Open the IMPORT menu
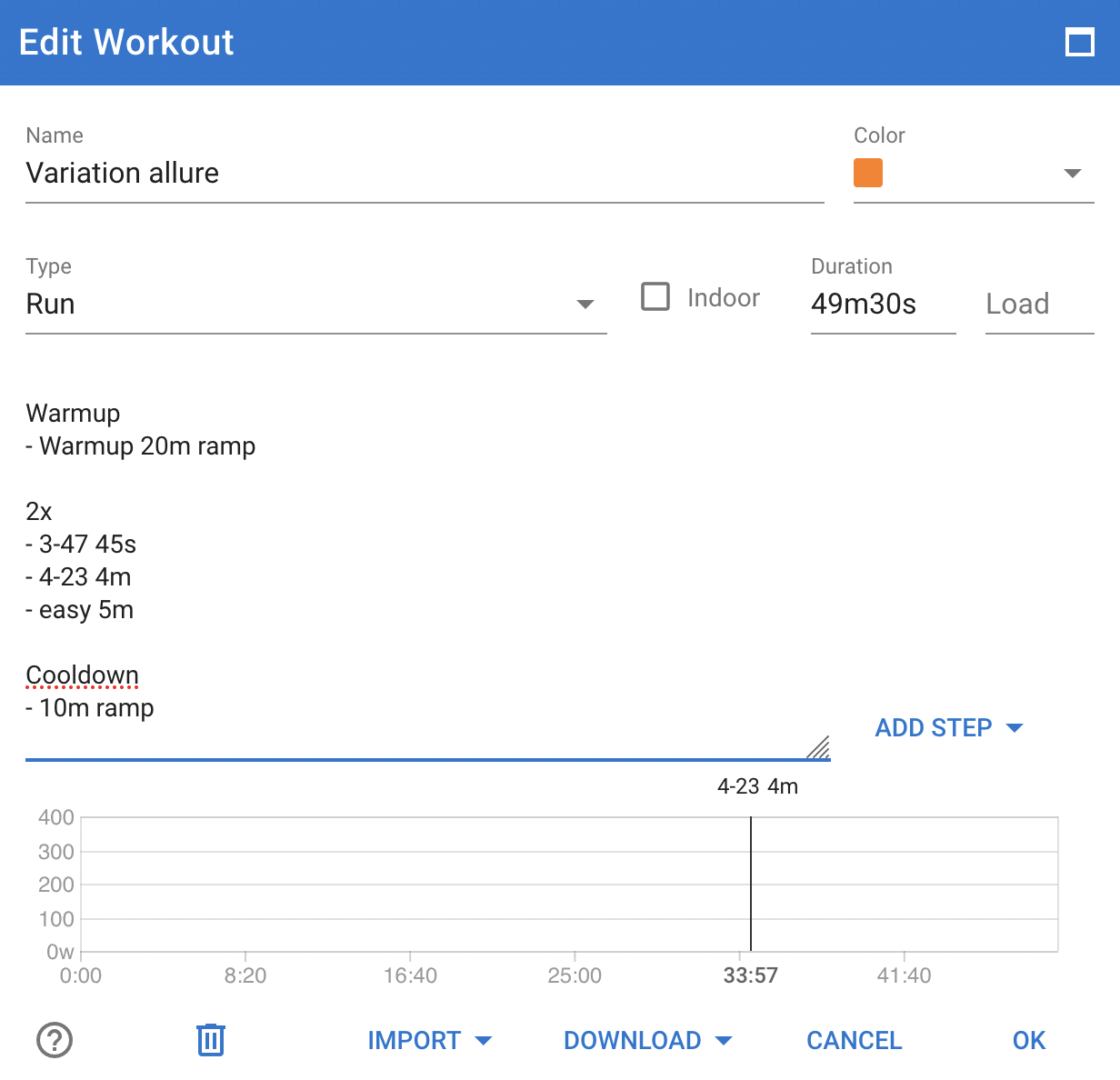 [x=429, y=1040]
